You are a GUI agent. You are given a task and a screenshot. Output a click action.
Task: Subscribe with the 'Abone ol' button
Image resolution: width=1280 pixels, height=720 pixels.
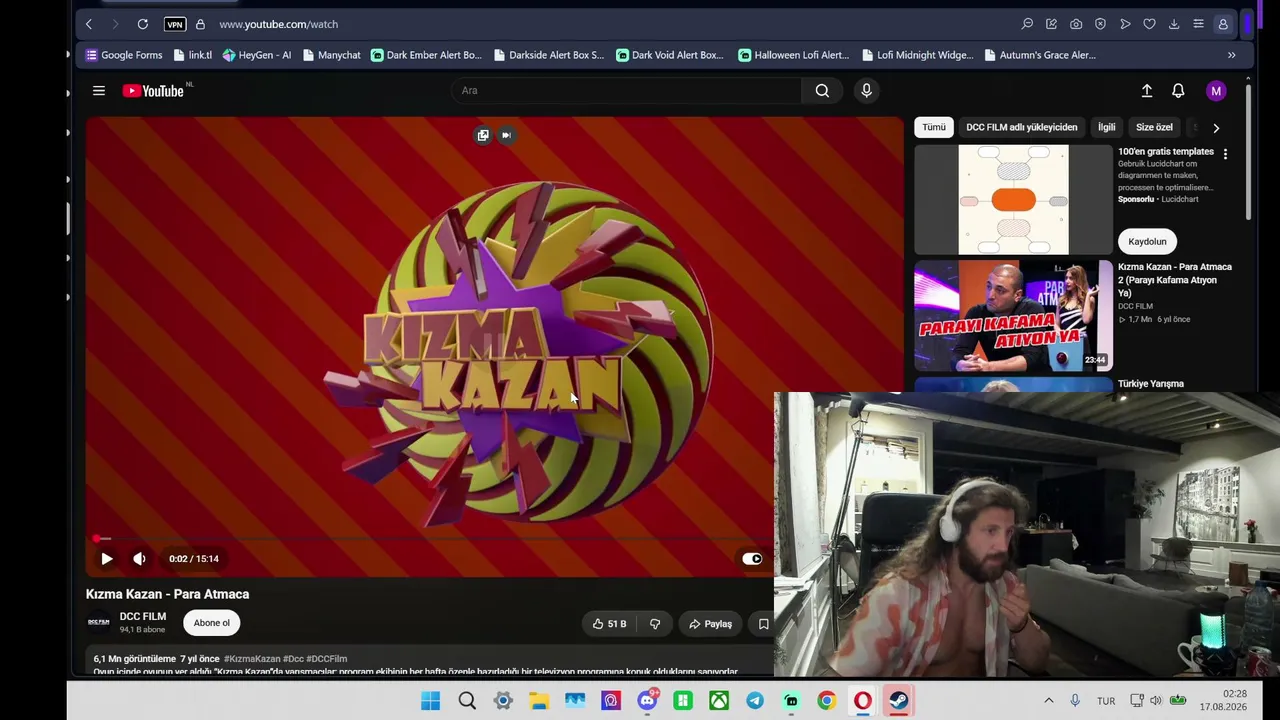tap(212, 623)
